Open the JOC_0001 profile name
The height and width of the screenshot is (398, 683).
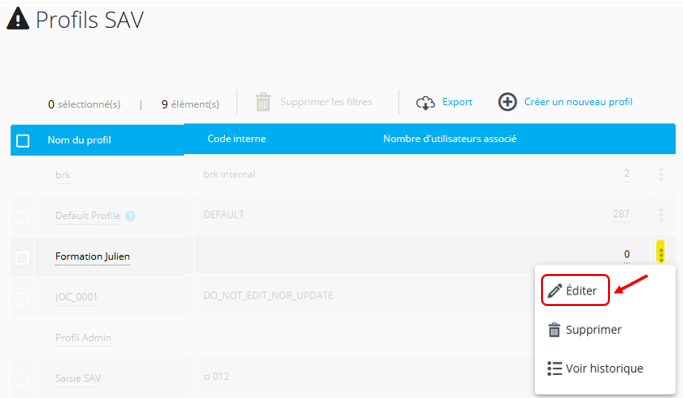[x=76, y=297]
